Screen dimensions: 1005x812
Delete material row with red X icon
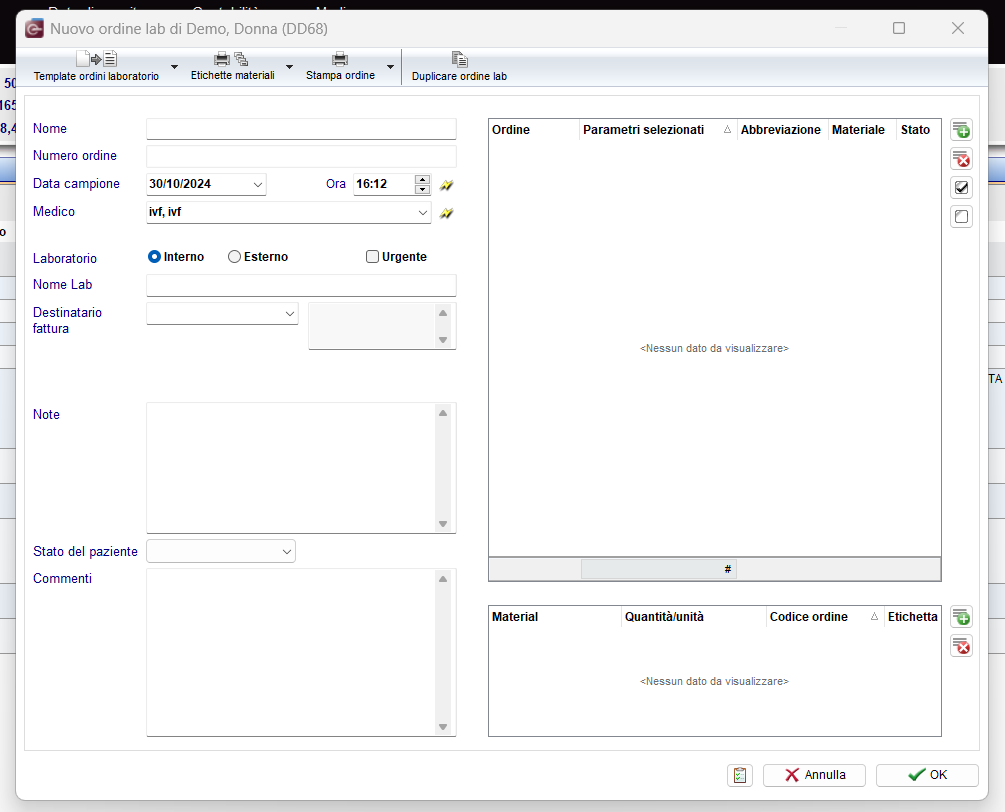click(x=961, y=646)
